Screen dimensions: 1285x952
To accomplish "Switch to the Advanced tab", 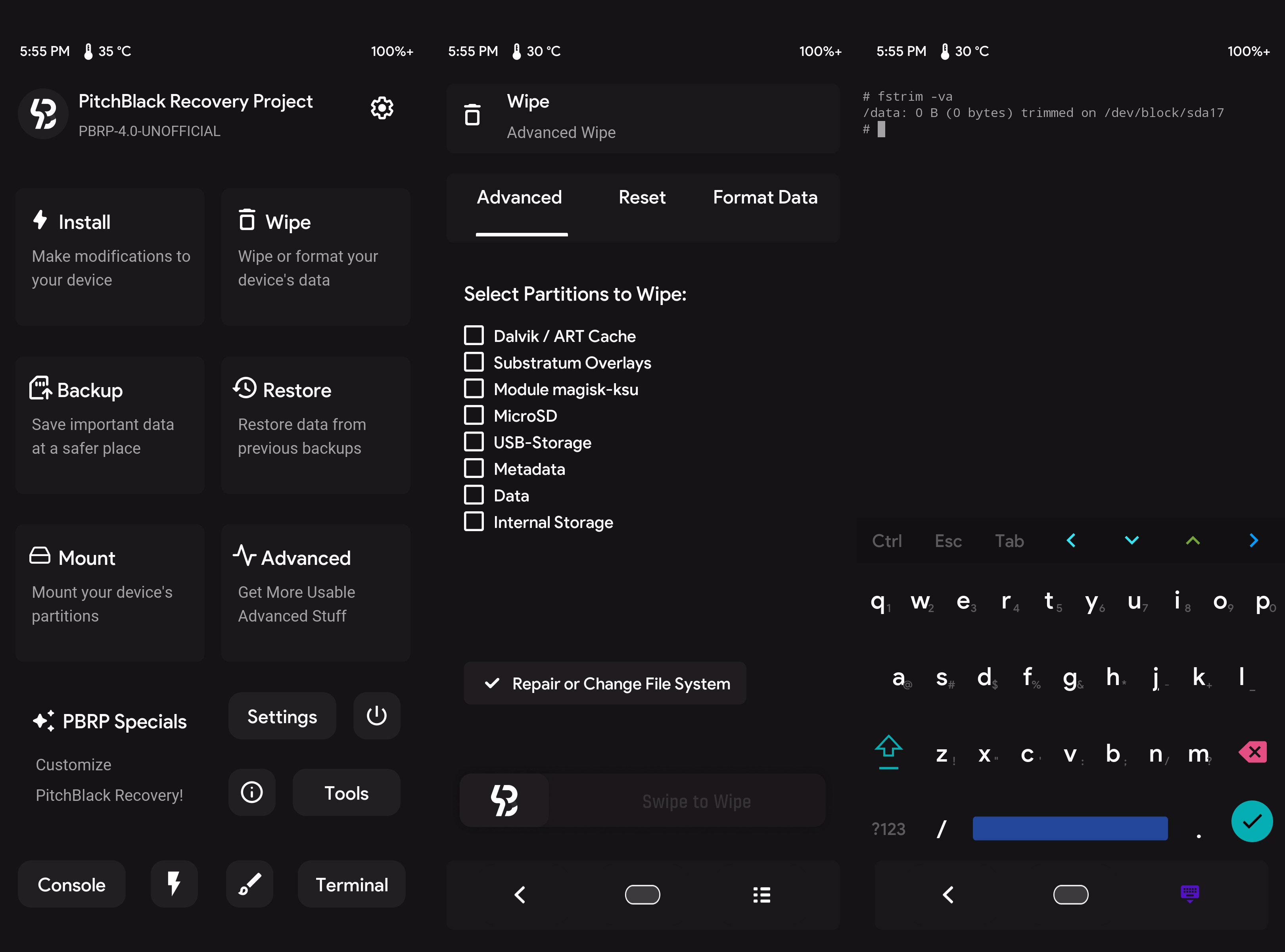I will click(519, 198).
